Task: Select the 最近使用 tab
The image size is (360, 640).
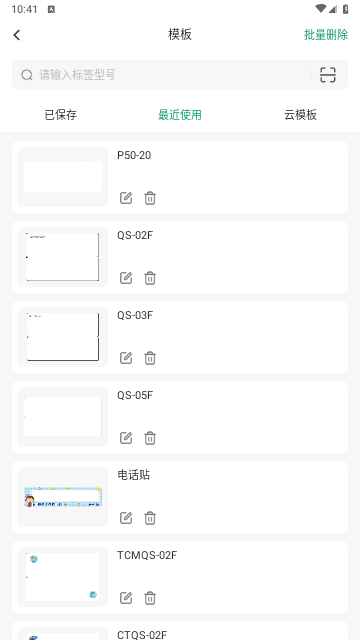Action: [180, 115]
